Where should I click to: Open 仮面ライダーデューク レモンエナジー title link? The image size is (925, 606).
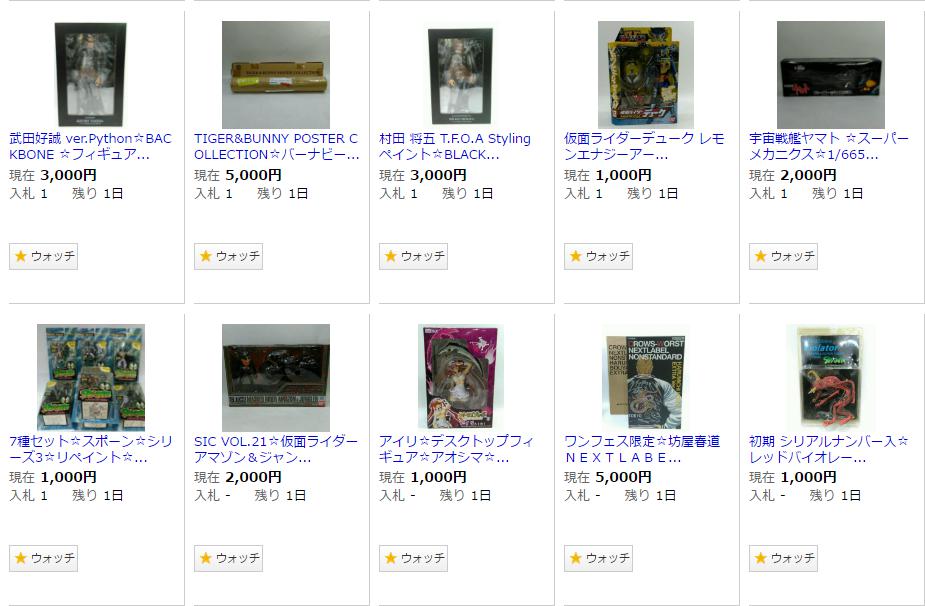pyautogui.click(x=644, y=146)
